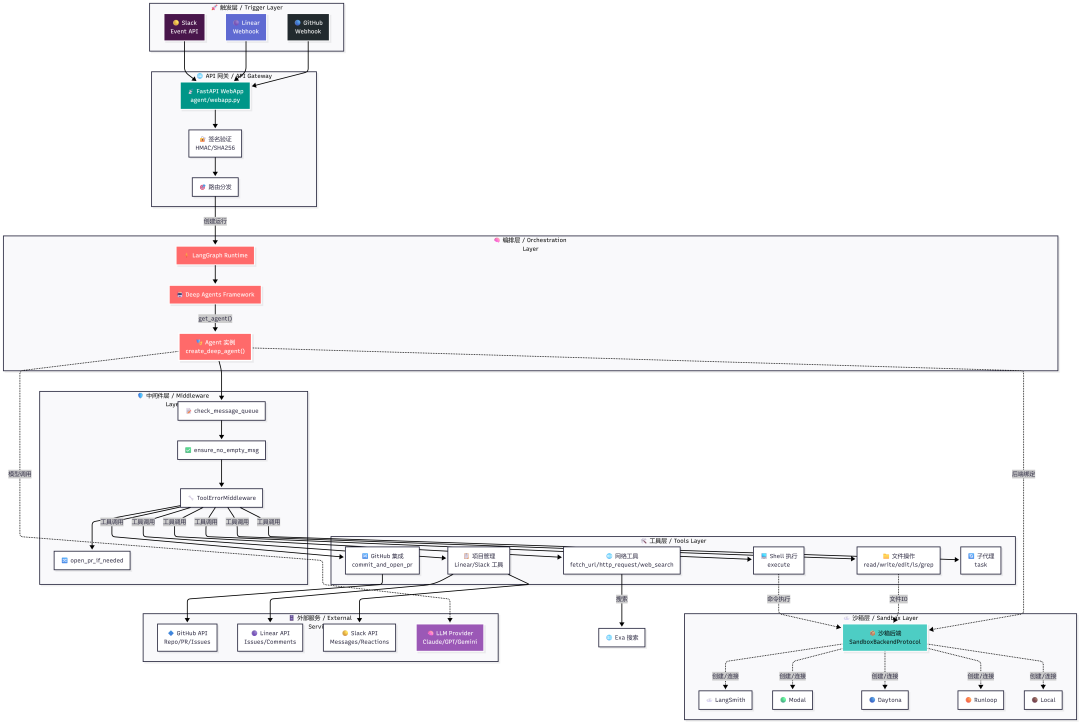Click the 中间件层 / Middleware Layer title
1080x723 pixels.
click(174, 399)
